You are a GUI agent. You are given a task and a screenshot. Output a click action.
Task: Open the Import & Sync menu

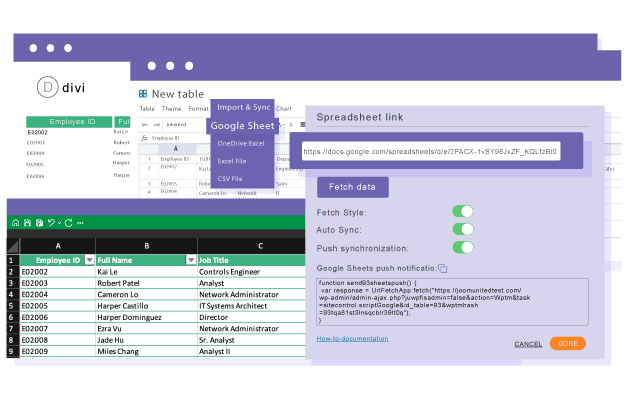tap(243, 107)
